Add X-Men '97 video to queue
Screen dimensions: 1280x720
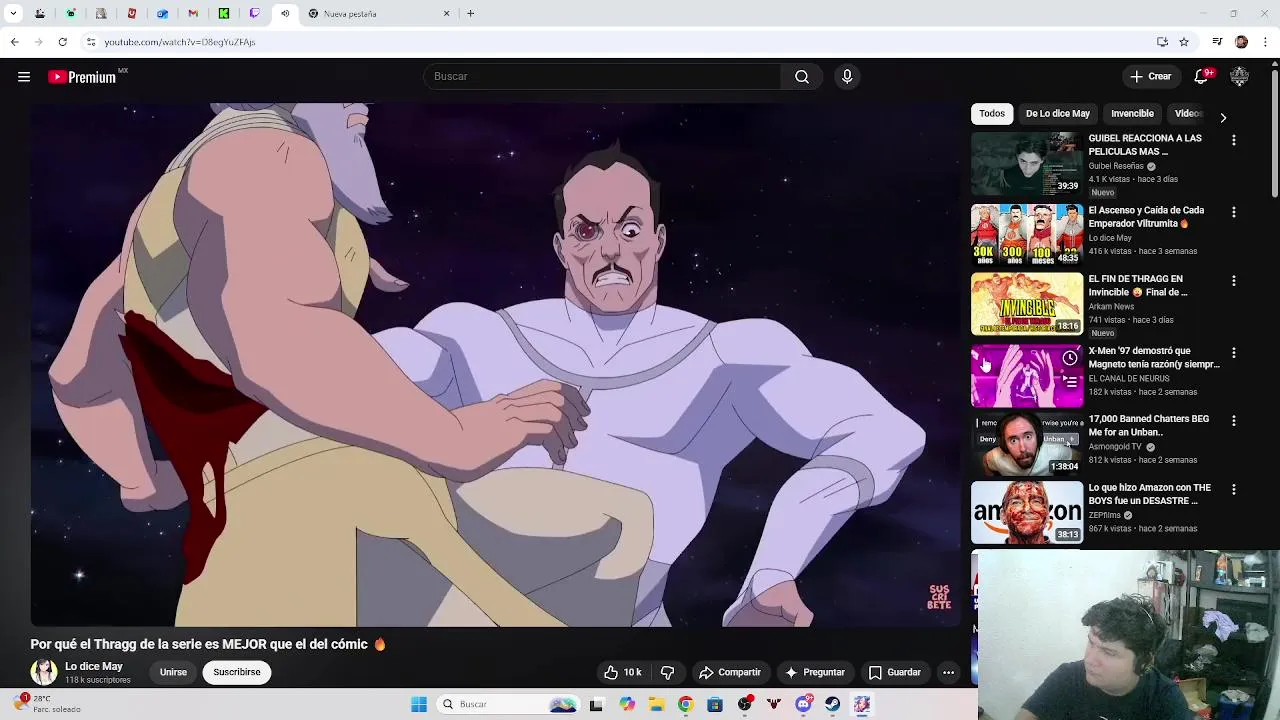(x=1070, y=382)
